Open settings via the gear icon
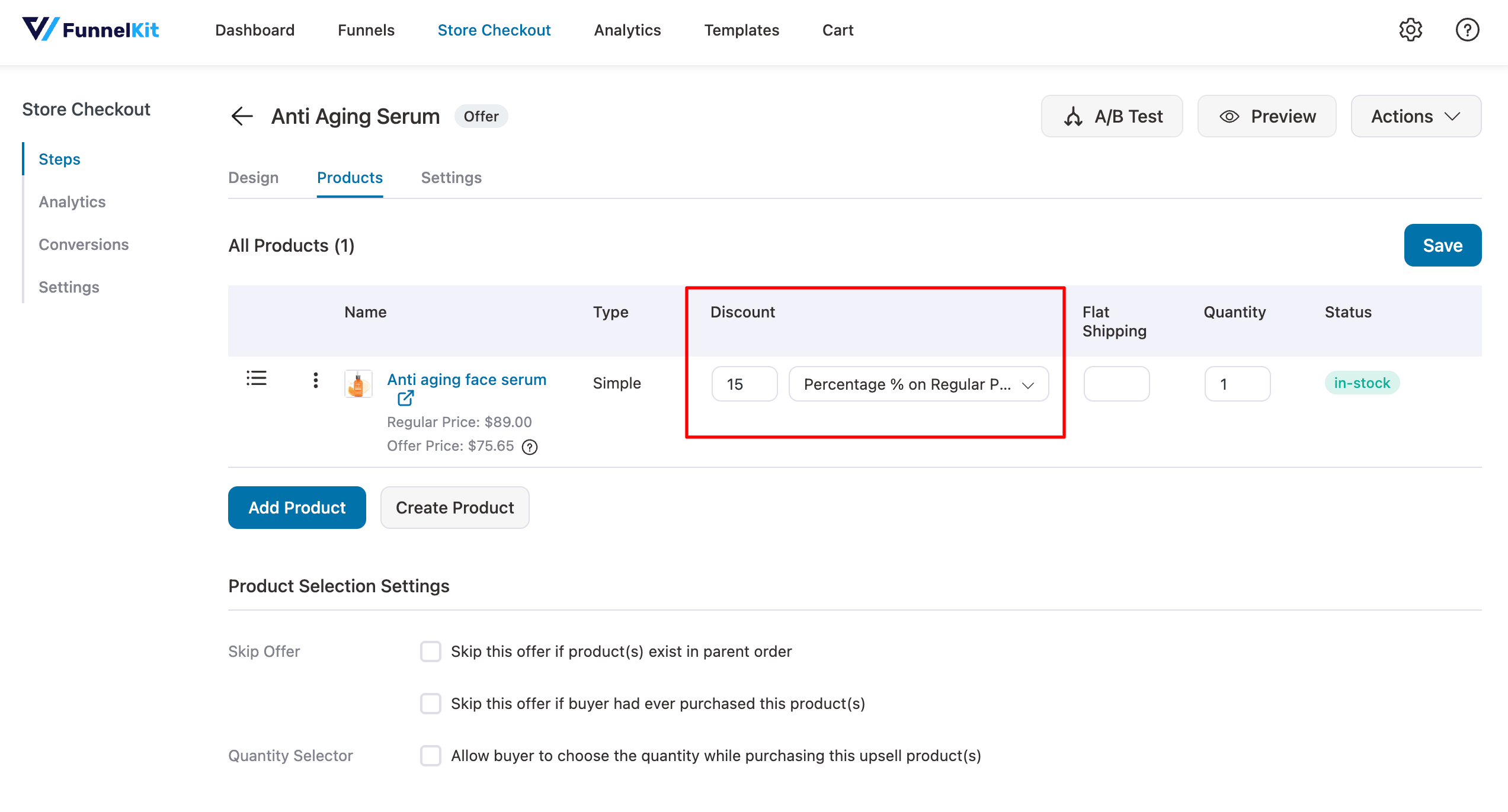Image resolution: width=1508 pixels, height=812 pixels. 1411,30
